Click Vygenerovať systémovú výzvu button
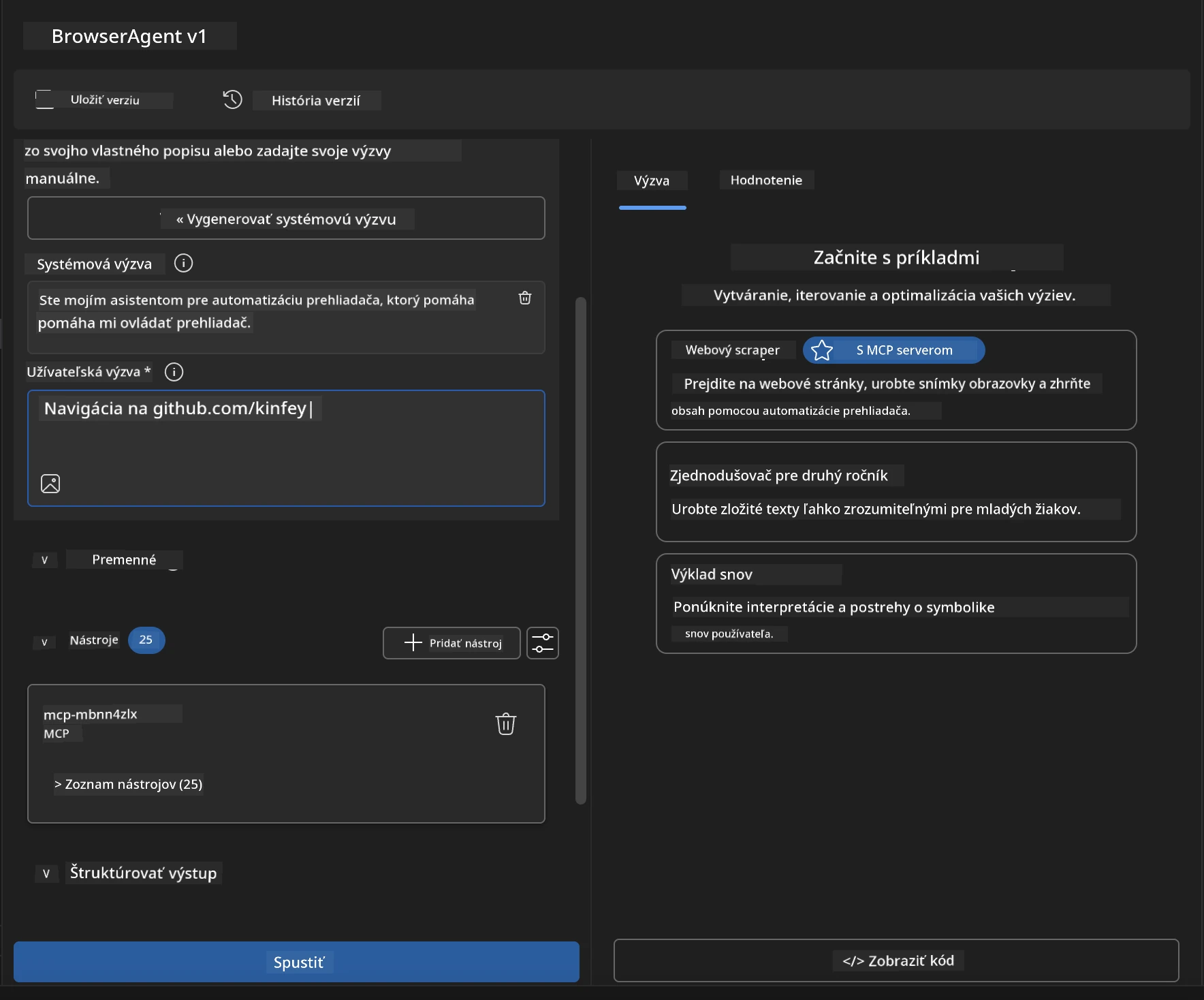 pyautogui.click(x=286, y=219)
